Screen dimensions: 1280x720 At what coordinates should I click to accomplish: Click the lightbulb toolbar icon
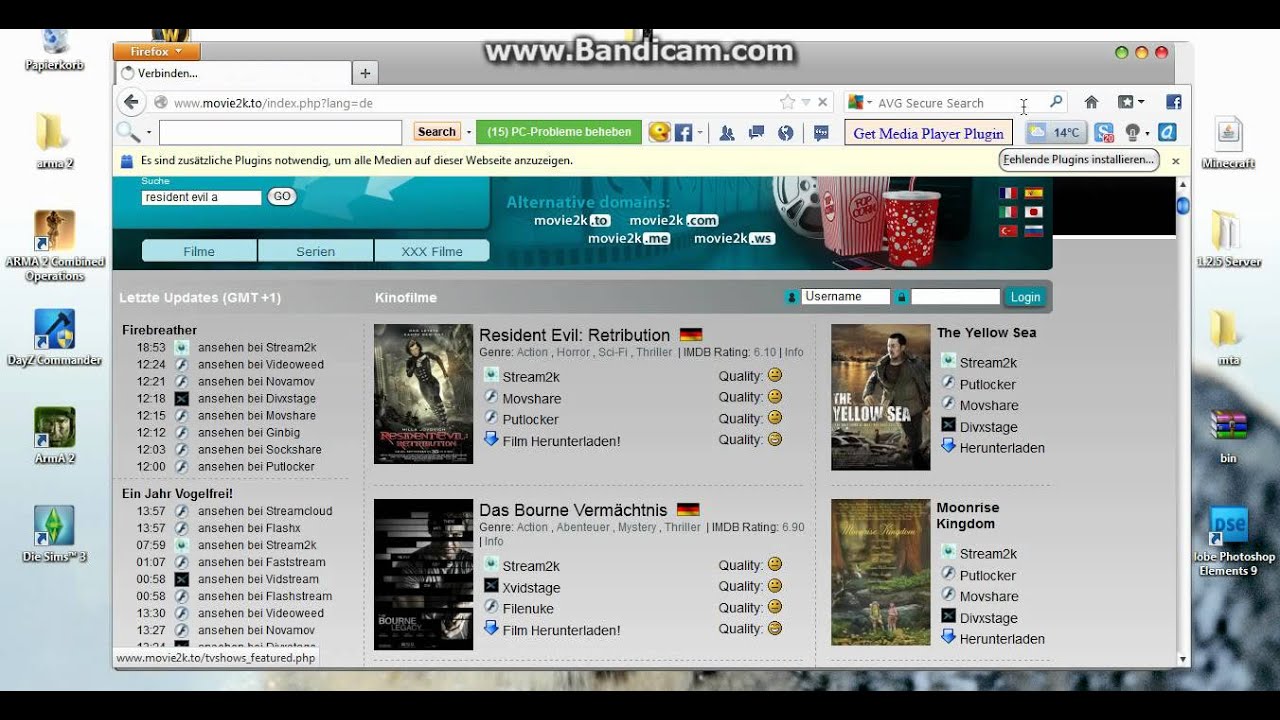pos(1132,132)
